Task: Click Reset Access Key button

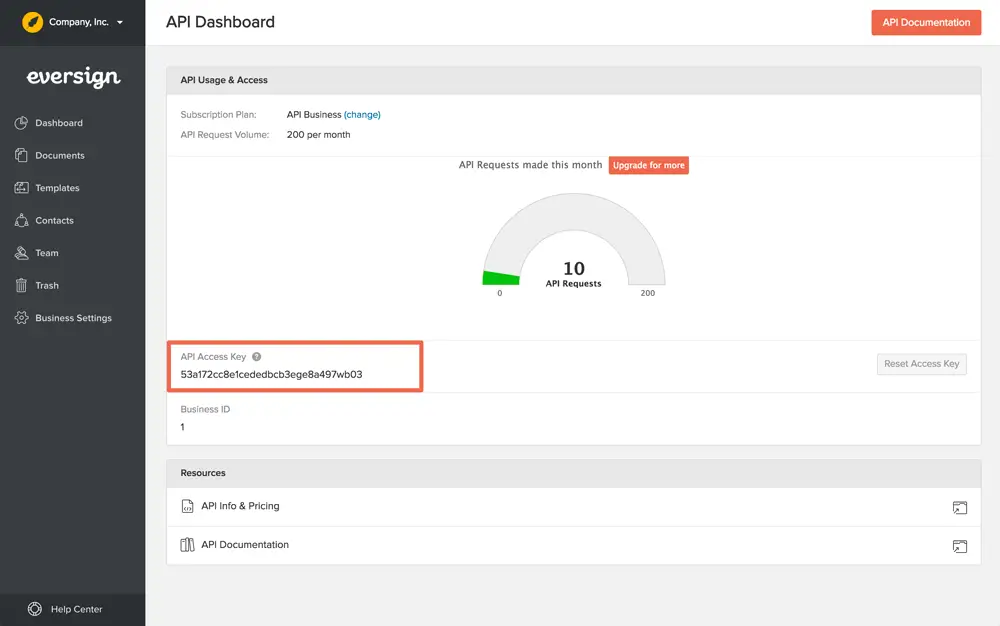Action: 922,364
